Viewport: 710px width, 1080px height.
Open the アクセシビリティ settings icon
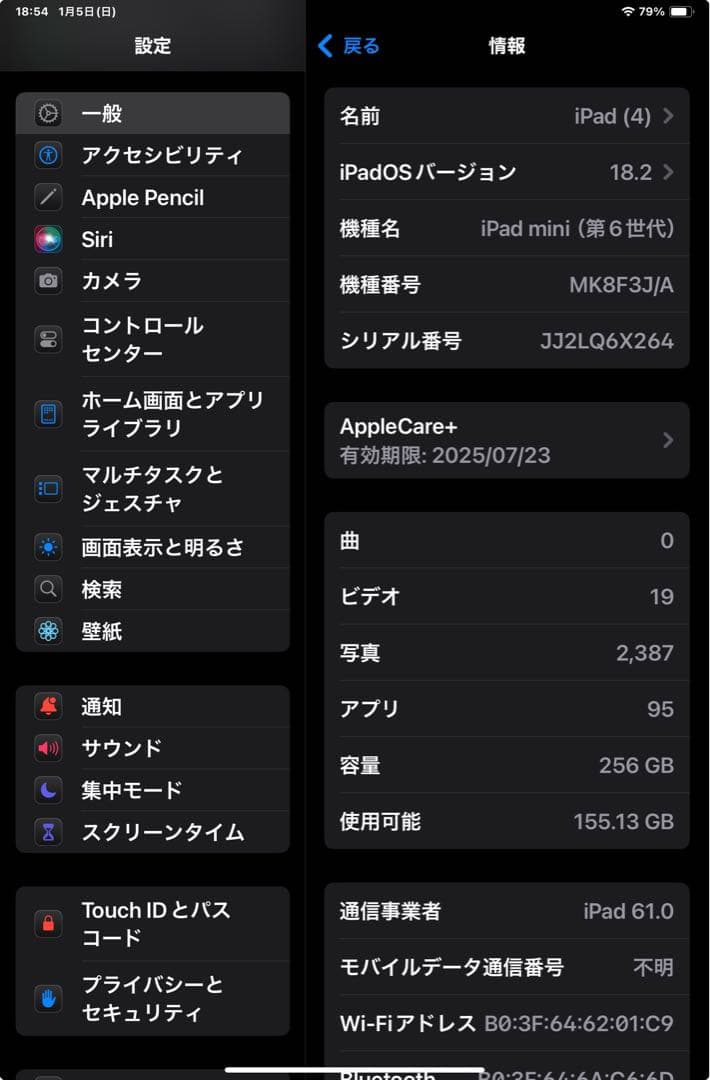pyautogui.click(x=49, y=155)
